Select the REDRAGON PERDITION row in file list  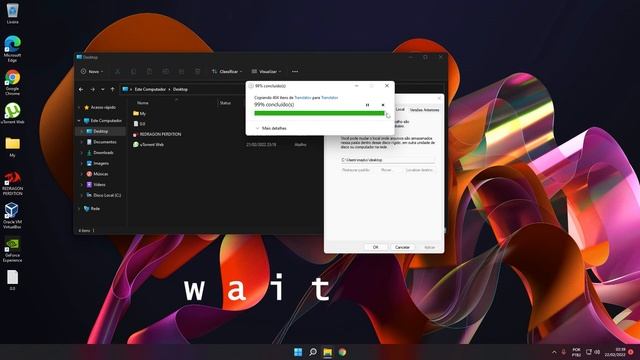tap(157, 134)
